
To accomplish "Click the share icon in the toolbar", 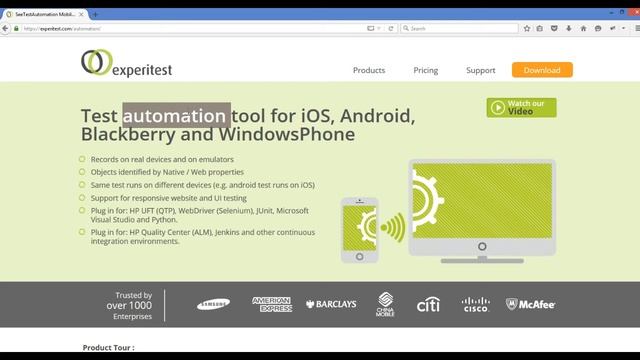I will coord(612,29).
